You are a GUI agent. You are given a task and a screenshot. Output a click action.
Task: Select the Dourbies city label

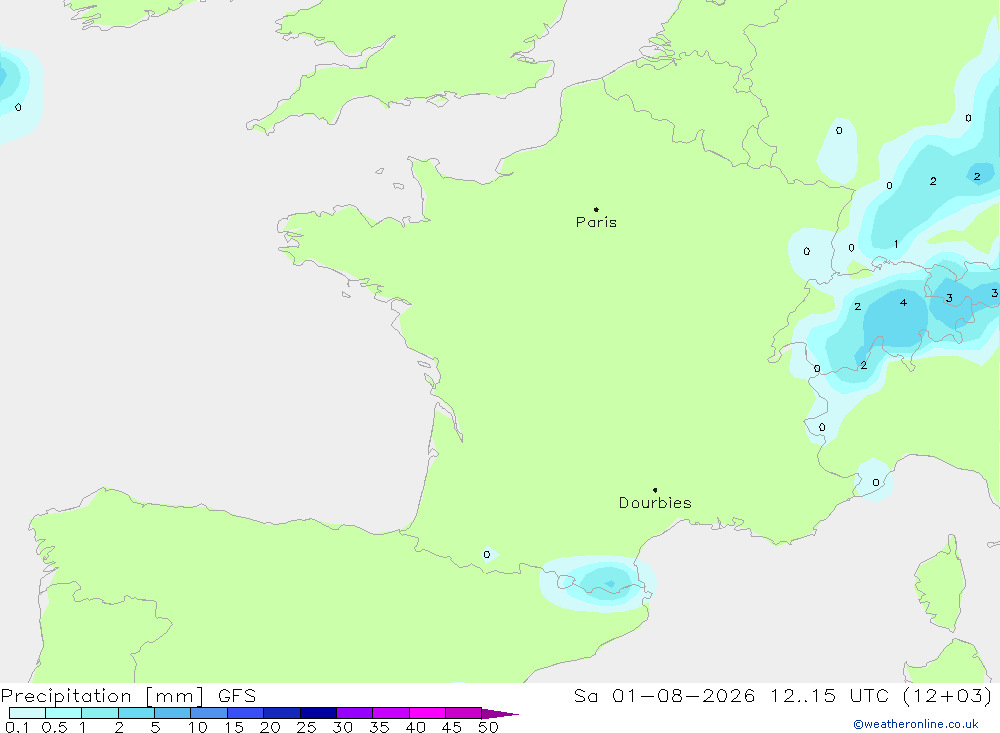coord(655,503)
